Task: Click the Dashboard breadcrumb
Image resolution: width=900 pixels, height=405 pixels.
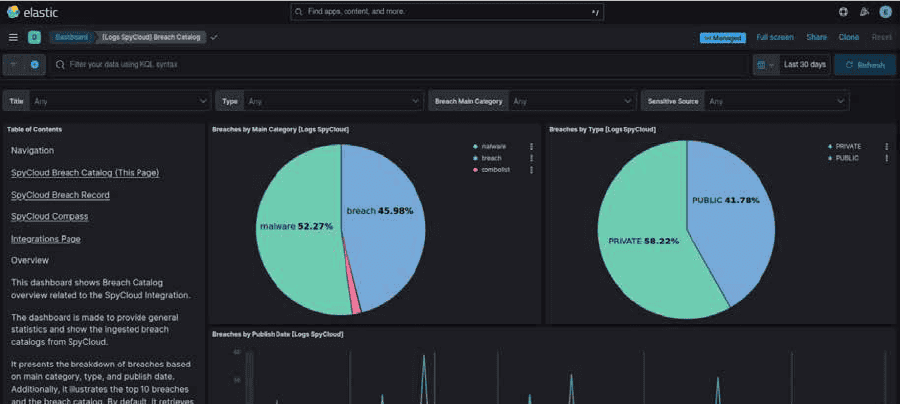Action: point(71,37)
